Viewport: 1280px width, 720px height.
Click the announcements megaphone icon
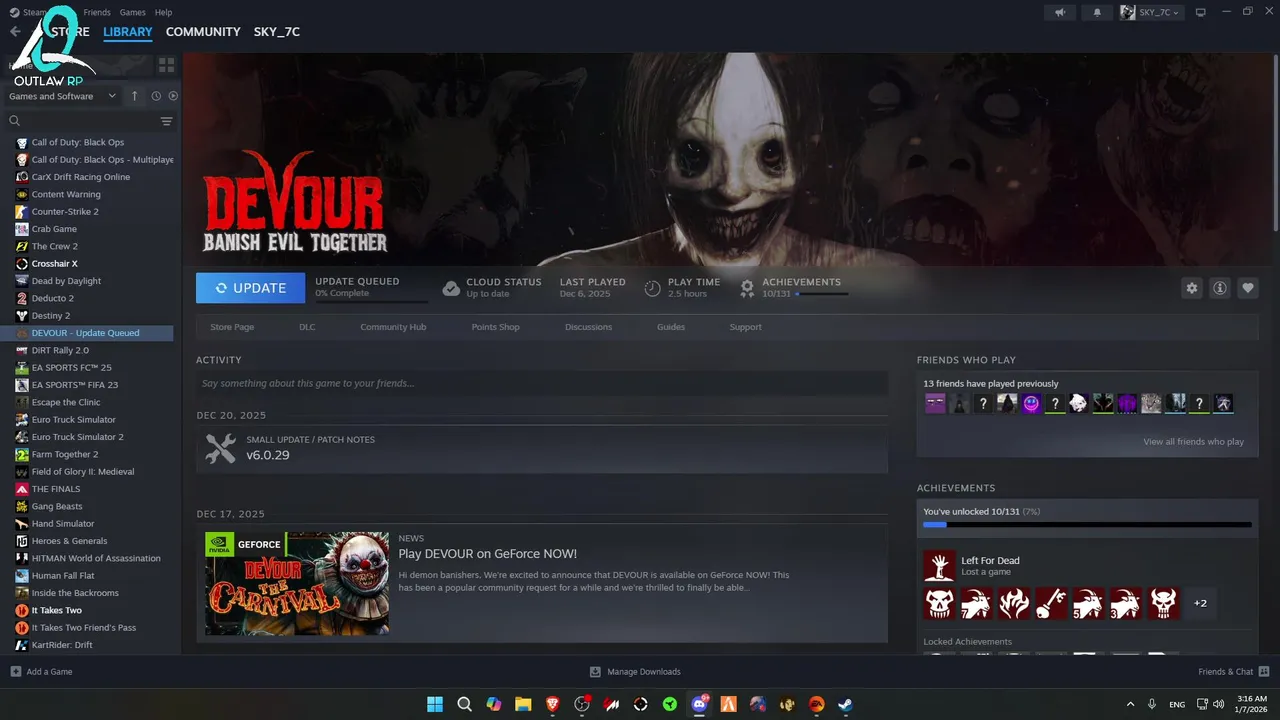[1060, 12]
